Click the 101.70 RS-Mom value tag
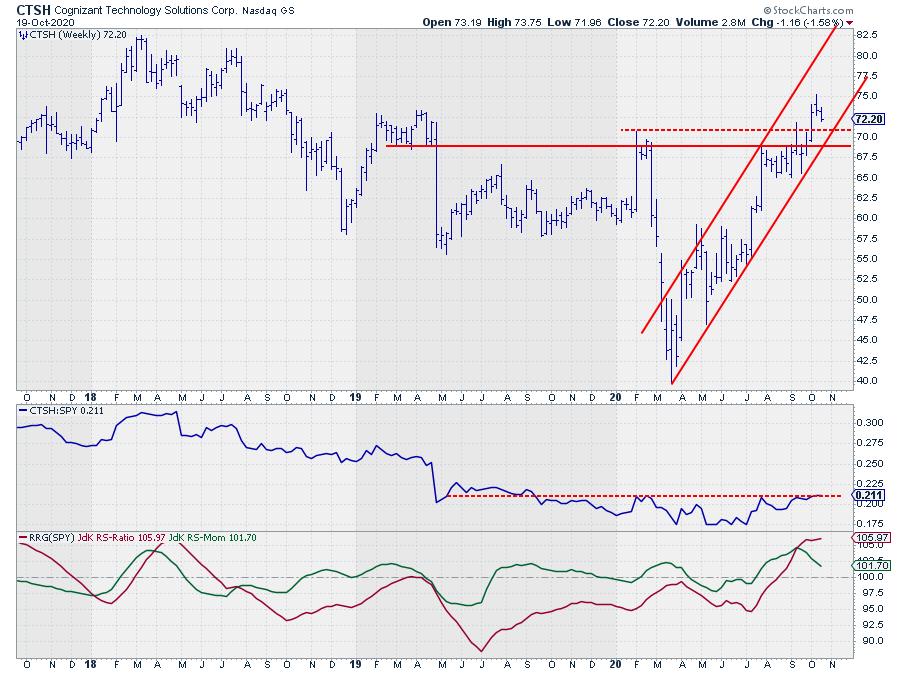 870,565
